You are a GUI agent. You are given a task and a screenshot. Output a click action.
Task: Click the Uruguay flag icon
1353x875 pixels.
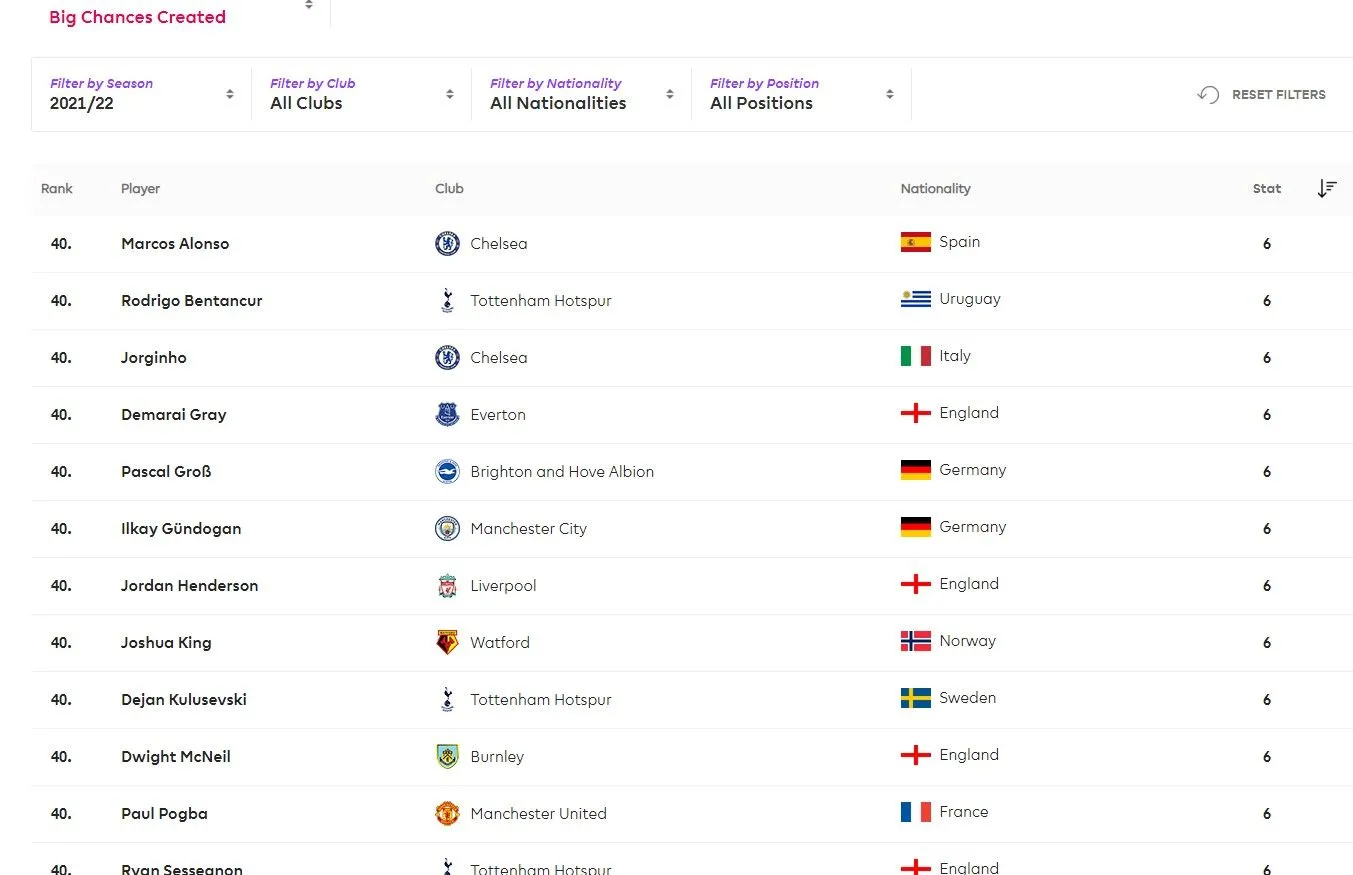(x=915, y=299)
